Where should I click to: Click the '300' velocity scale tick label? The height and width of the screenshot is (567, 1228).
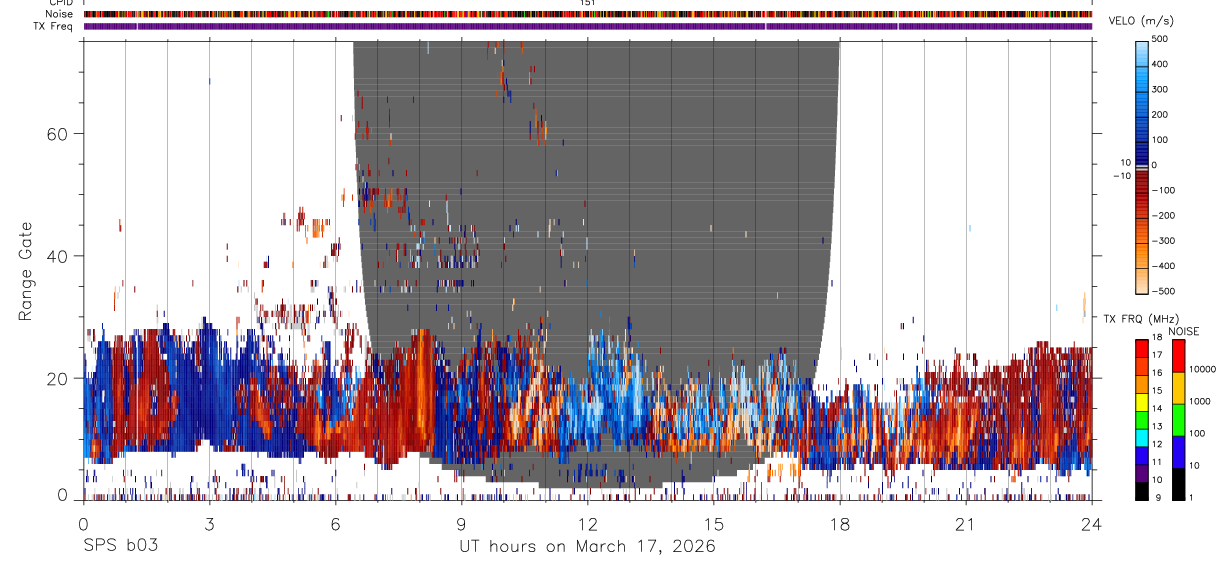point(1161,89)
